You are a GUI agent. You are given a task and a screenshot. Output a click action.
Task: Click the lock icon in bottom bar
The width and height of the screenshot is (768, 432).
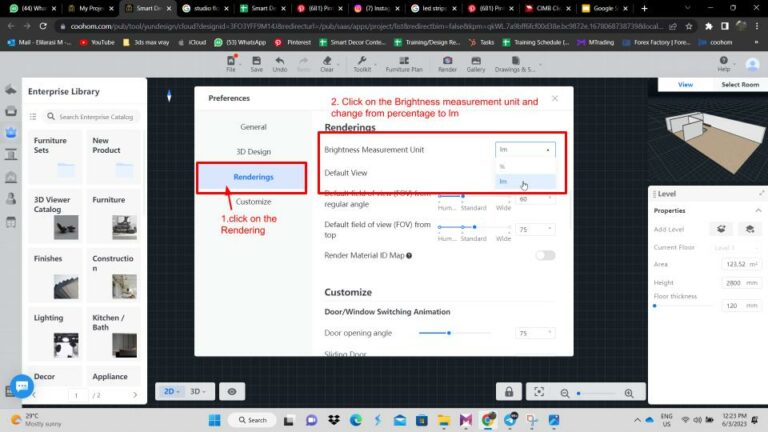[x=509, y=392]
